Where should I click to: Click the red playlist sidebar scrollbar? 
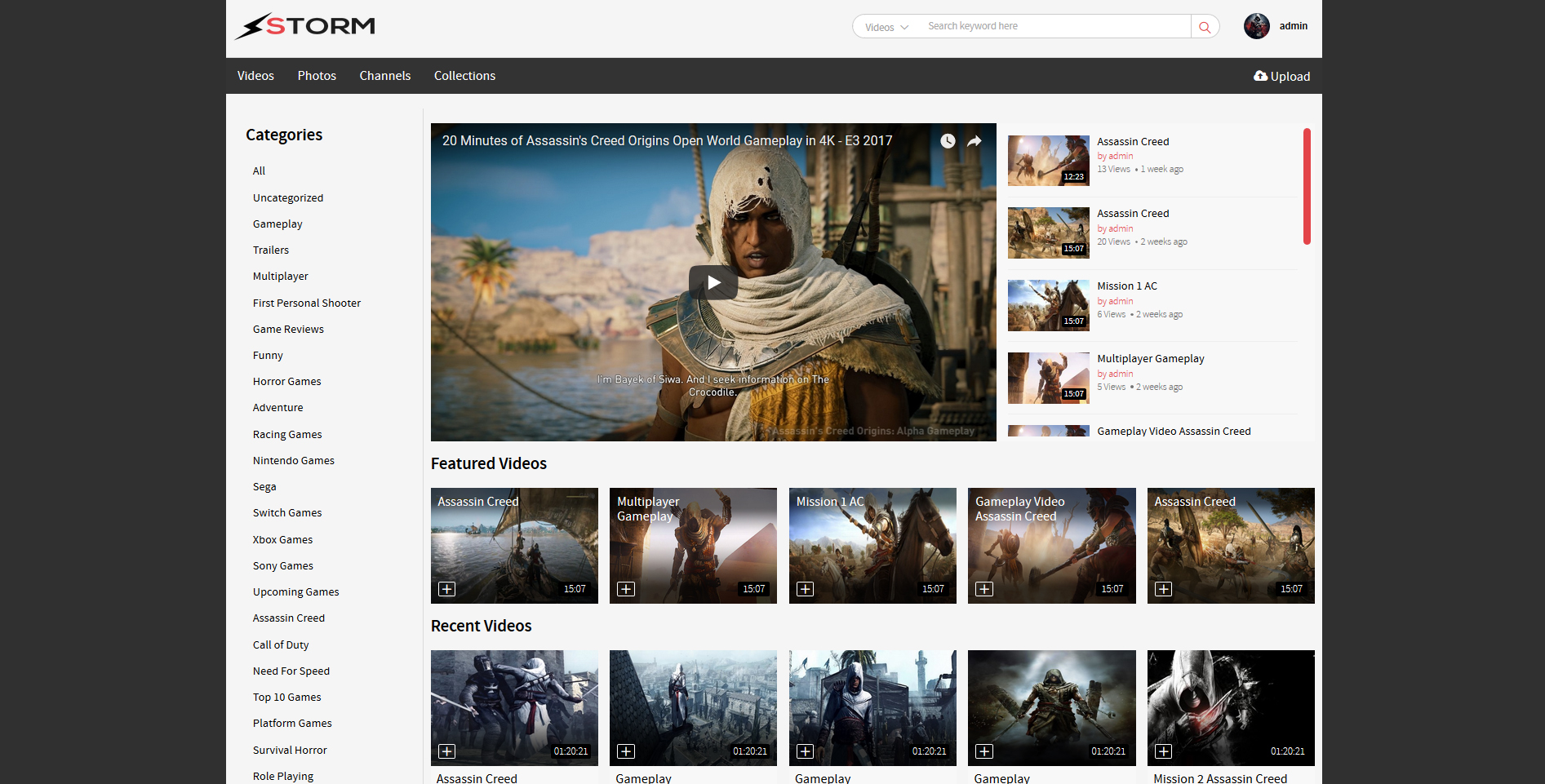tap(1307, 186)
